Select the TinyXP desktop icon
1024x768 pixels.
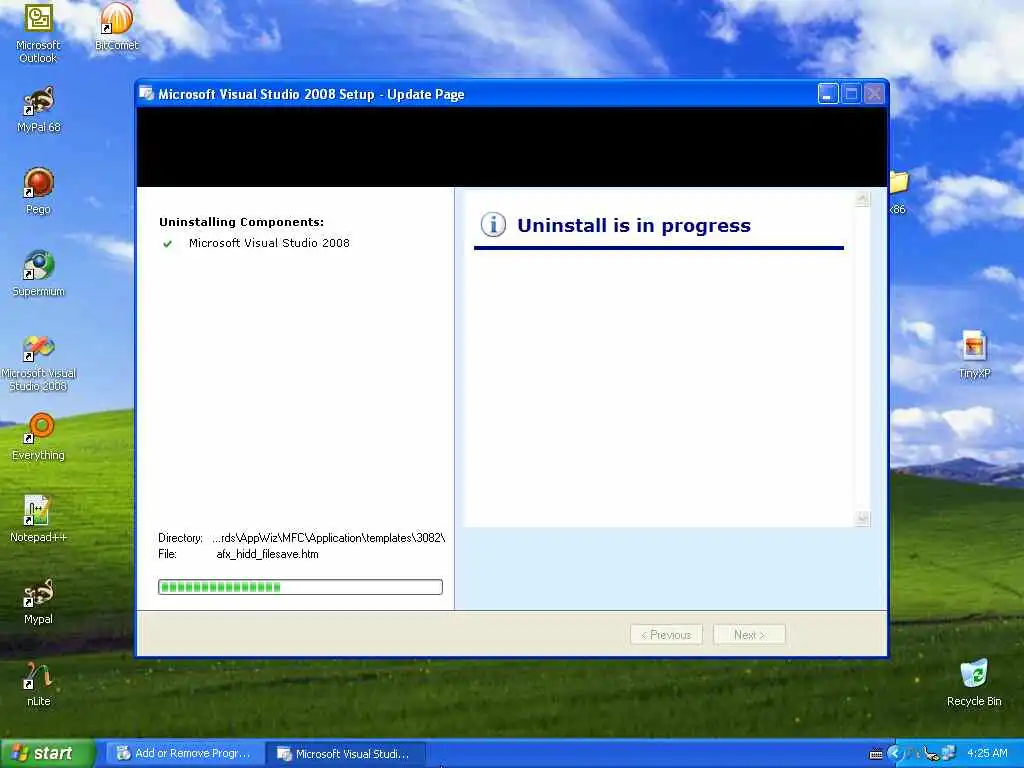pos(974,355)
